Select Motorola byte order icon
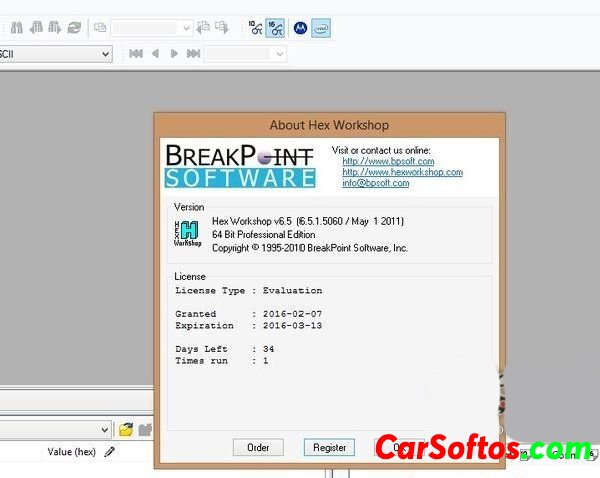 (298, 28)
